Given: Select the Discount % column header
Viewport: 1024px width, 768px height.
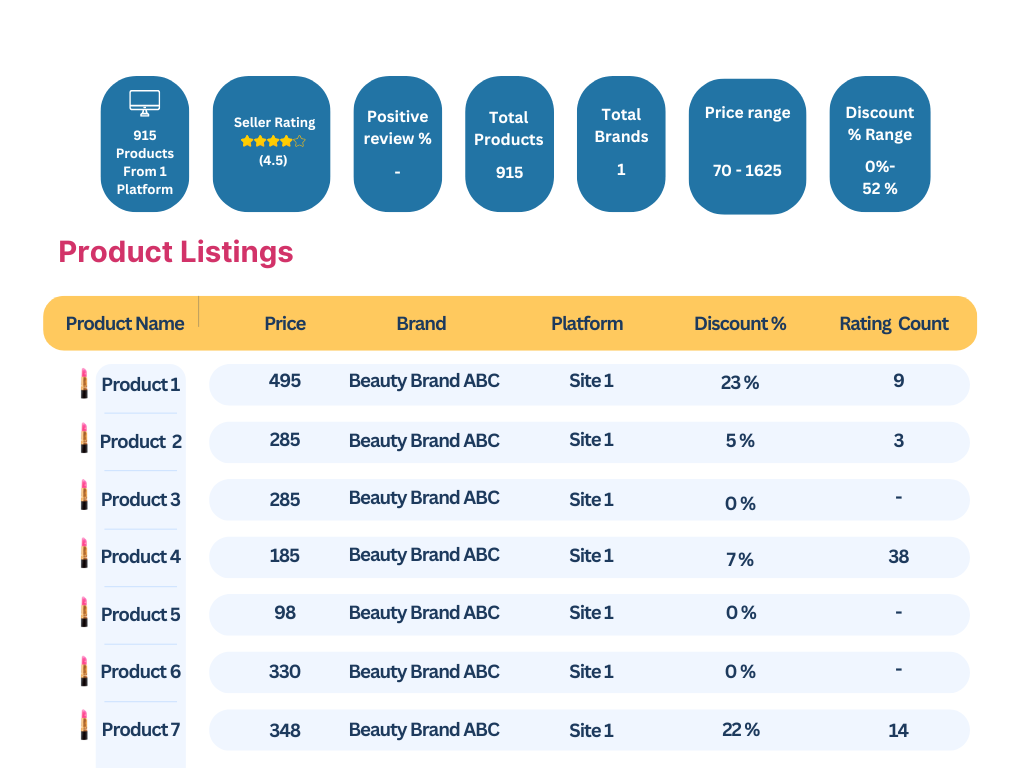Looking at the screenshot, I should 740,324.
